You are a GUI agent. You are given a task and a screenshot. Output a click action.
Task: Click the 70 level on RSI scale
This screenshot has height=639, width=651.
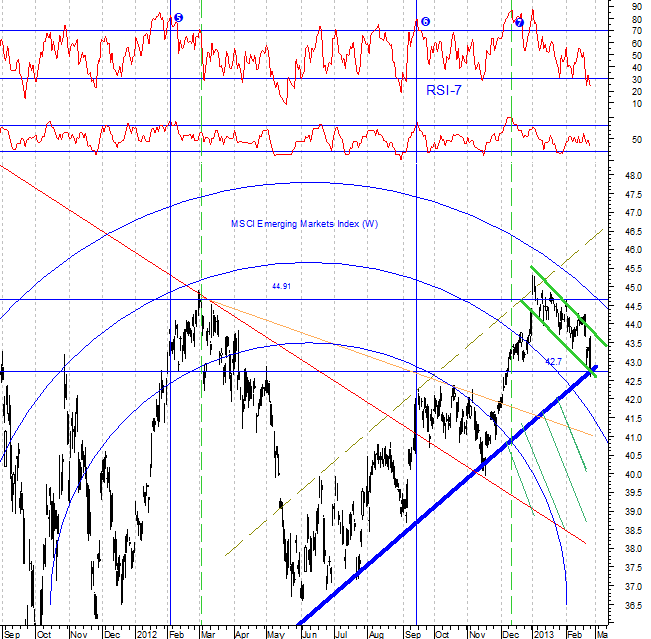[637, 31]
